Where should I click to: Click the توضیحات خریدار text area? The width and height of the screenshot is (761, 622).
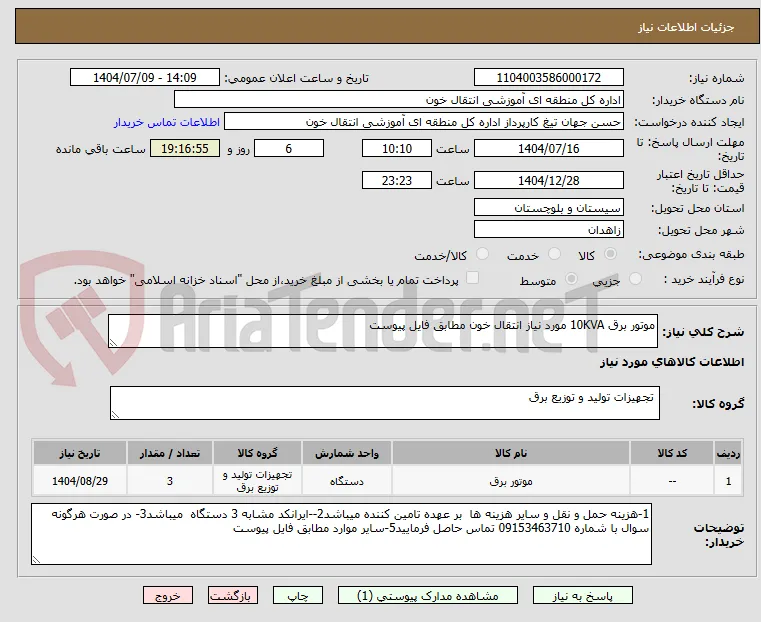(342, 534)
